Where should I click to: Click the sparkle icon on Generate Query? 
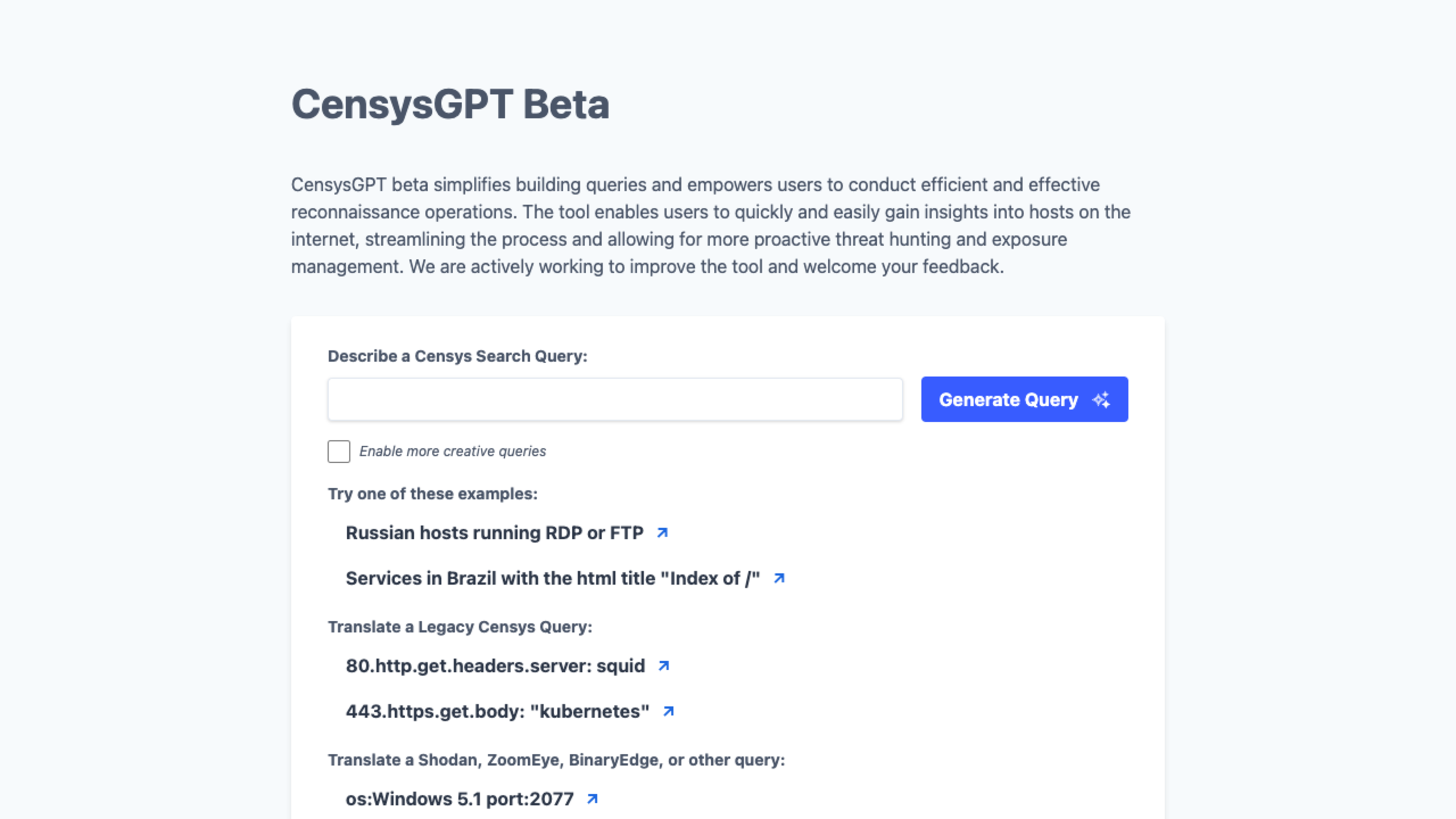[x=1101, y=400]
